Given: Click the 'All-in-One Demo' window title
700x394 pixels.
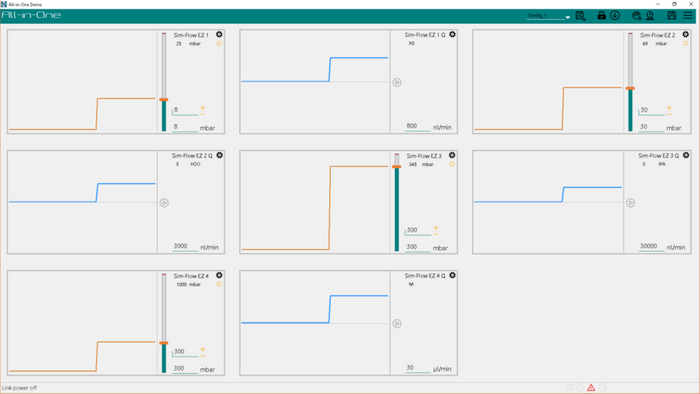Looking at the screenshot, I should pyautogui.click(x=25, y=4).
